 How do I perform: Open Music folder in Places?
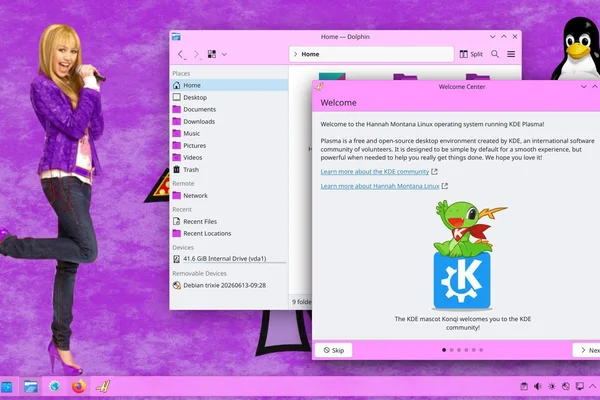pos(229,133)
